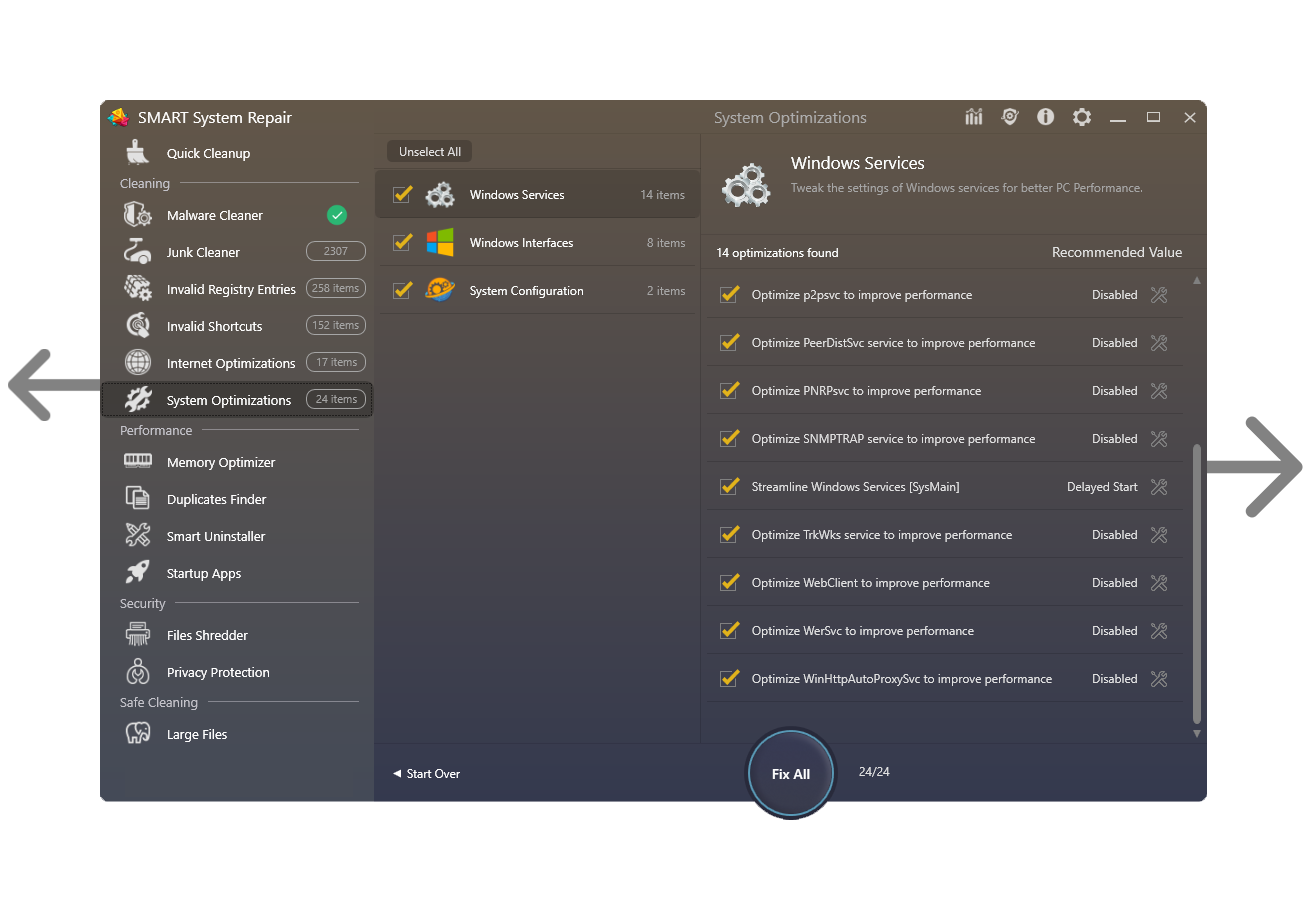The height and width of the screenshot is (920, 1307).
Task: Click the Startup Apps rocket icon
Action: 138,572
